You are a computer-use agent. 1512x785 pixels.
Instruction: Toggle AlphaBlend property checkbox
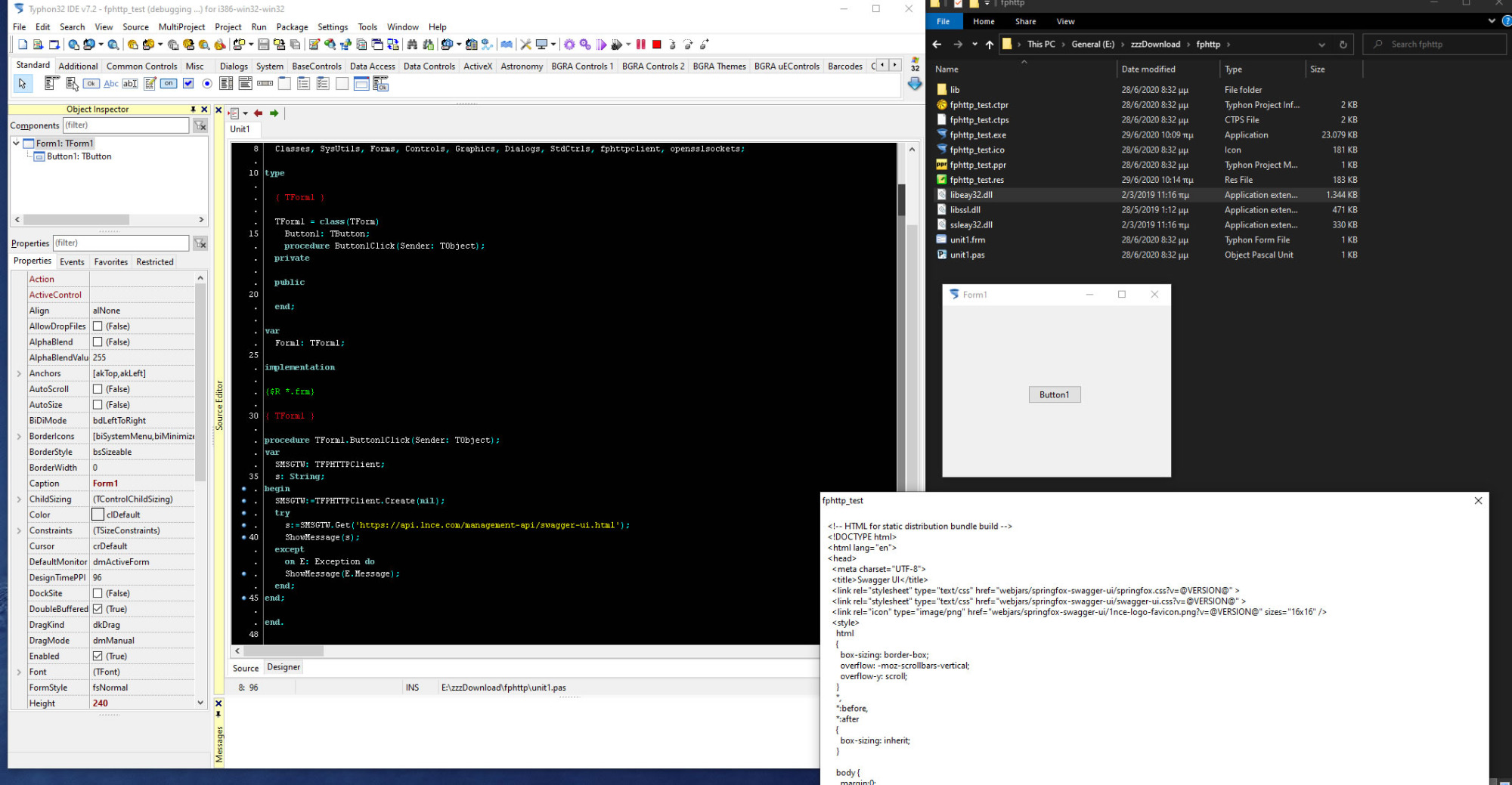[98, 342]
